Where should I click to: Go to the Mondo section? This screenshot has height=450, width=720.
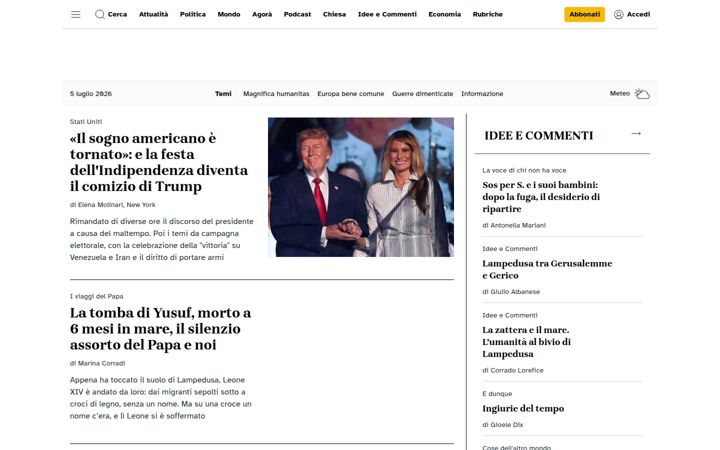(229, 15)
